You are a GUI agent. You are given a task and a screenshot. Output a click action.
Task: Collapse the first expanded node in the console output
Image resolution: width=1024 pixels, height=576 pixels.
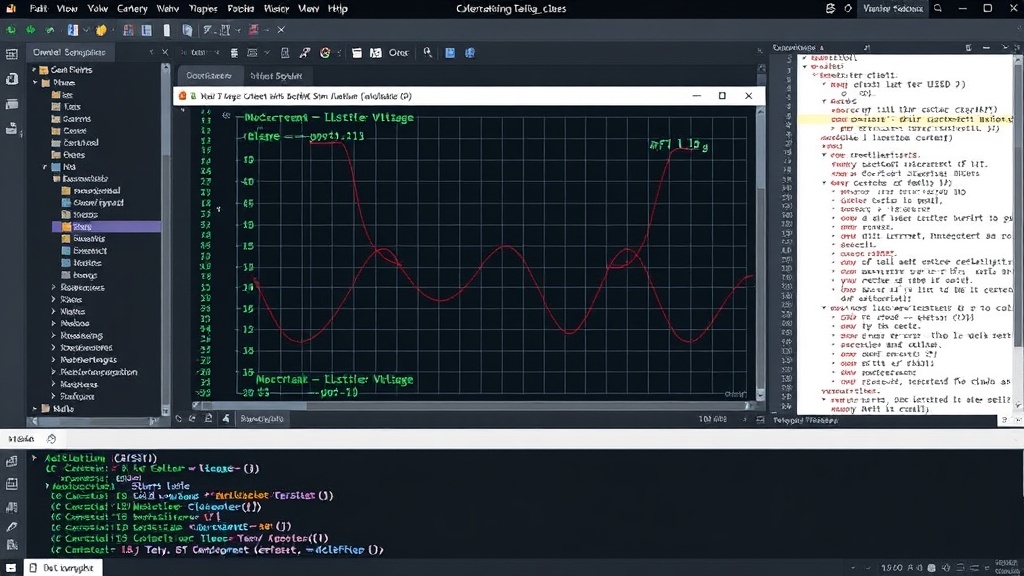(35, 458)
